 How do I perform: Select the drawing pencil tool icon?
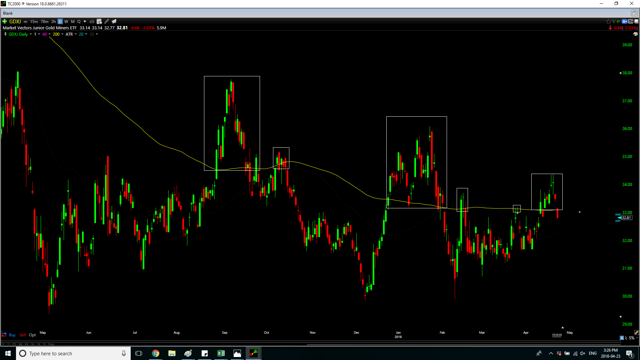click(106, 21)
